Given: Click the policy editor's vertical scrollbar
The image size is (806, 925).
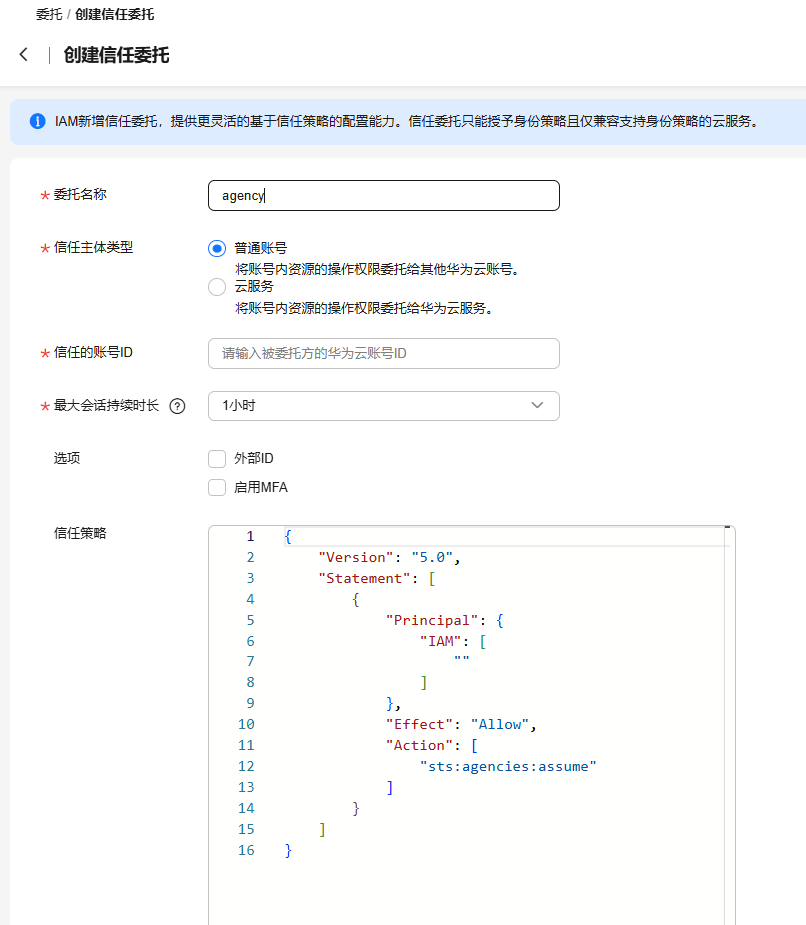Looking at the screenshot, I should click(728, 726).
